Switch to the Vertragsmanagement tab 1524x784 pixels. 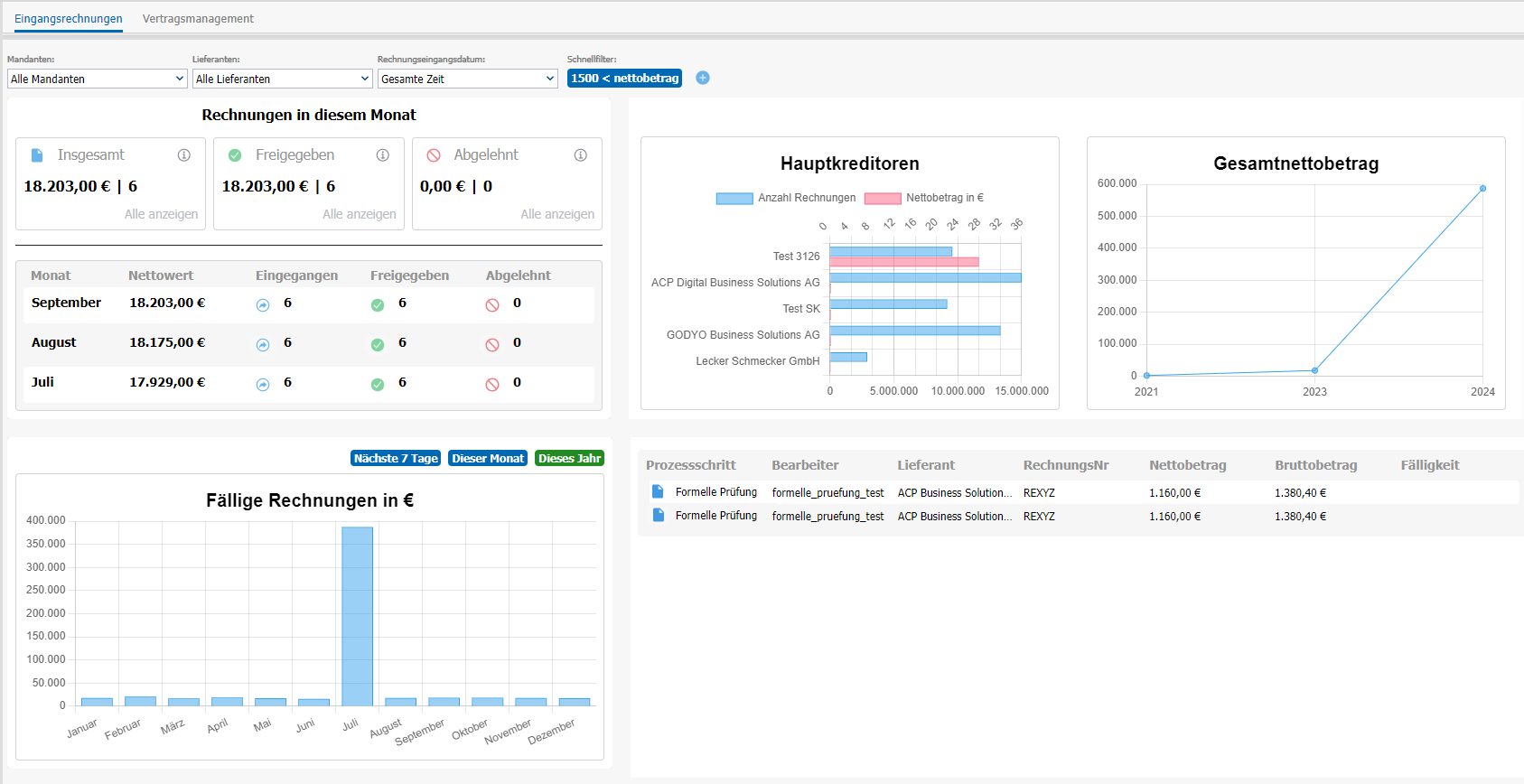click(x=198, y=18)
